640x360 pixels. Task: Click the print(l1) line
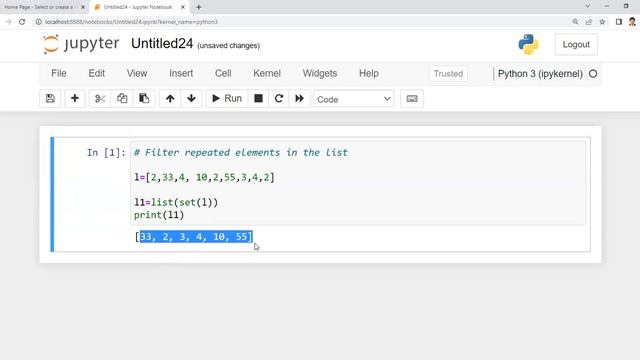(159, 215)
